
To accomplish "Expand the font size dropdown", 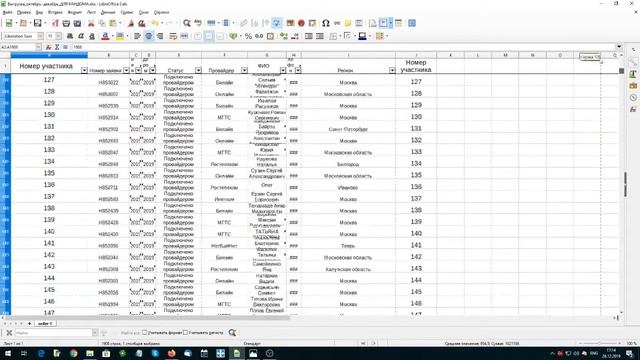I will [58, 36].
